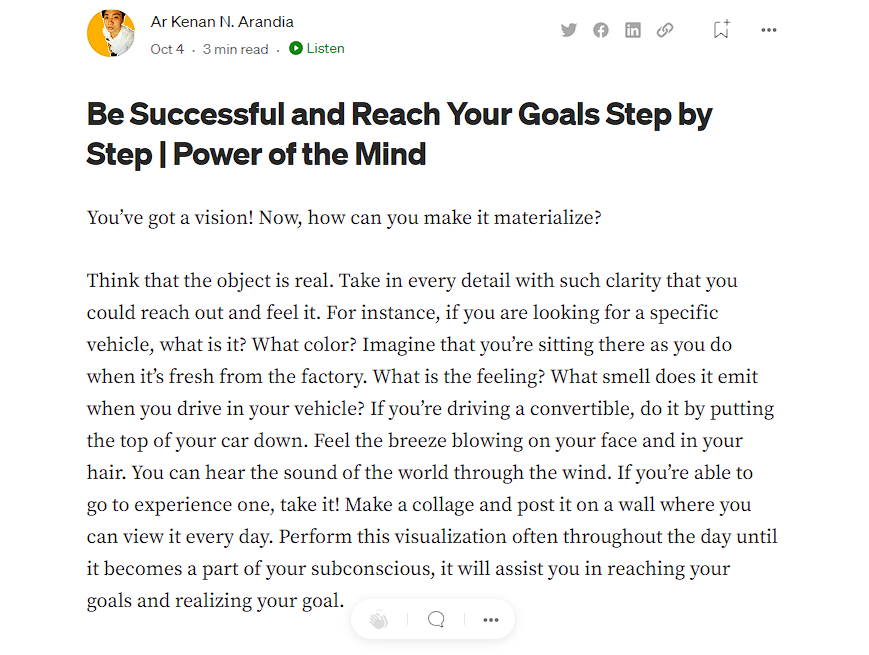
Task: Share the article on Facebook
Action: pos(601,30)
